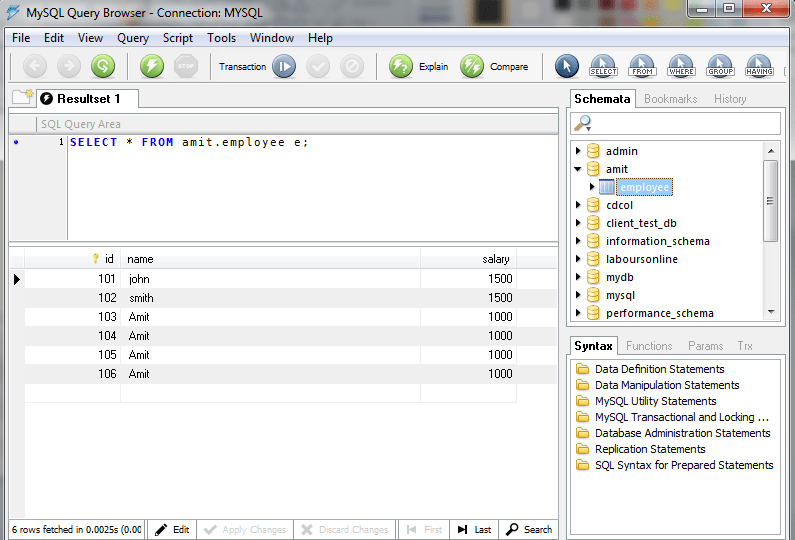
Task: Click the Data Definition Statements folder icon
Action: click(583, 369)
